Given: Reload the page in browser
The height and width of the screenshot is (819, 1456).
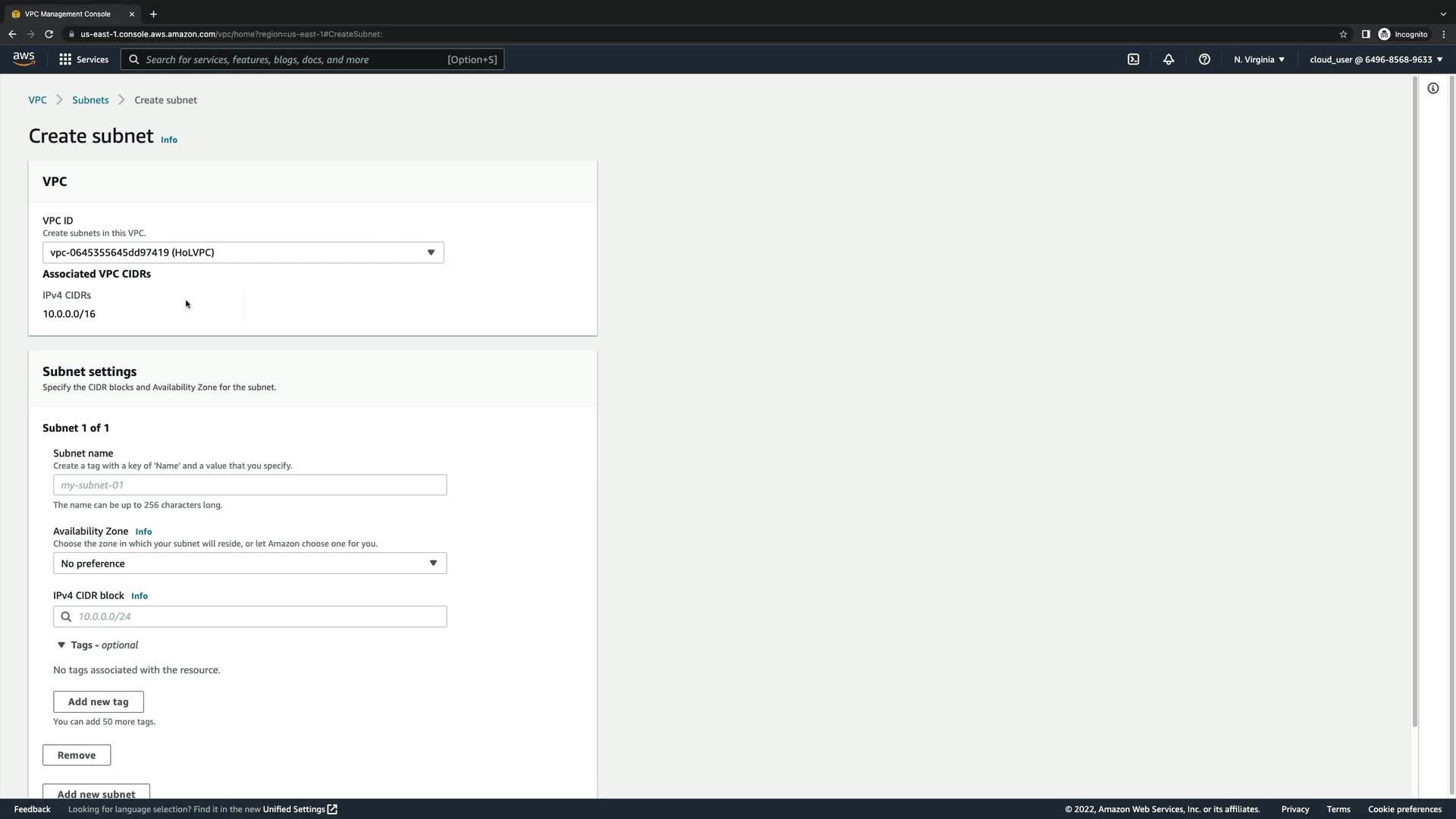Looking at the screenshot, I should [49, 34].
